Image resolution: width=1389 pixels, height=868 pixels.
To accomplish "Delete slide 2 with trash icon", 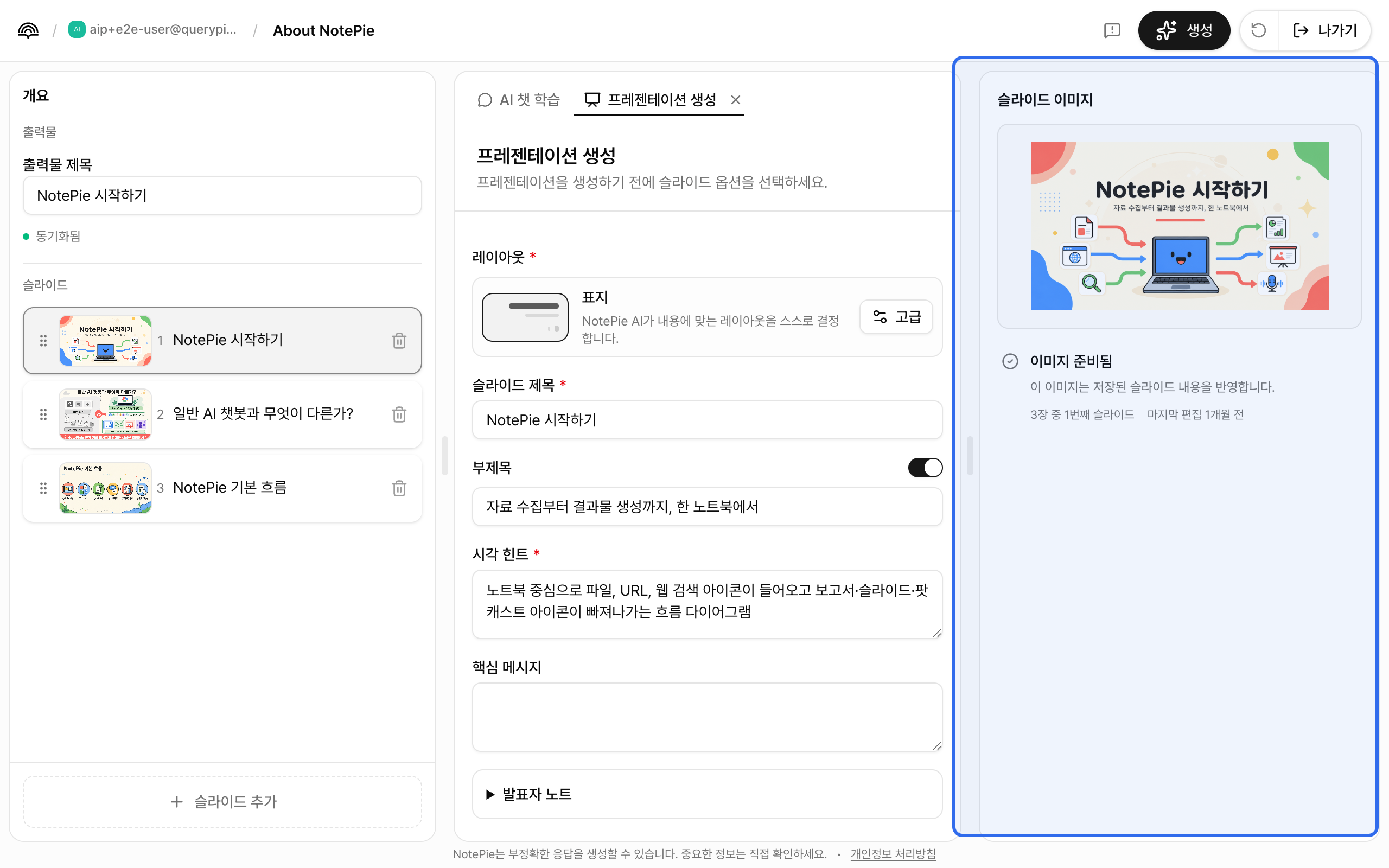I will 399,414.
